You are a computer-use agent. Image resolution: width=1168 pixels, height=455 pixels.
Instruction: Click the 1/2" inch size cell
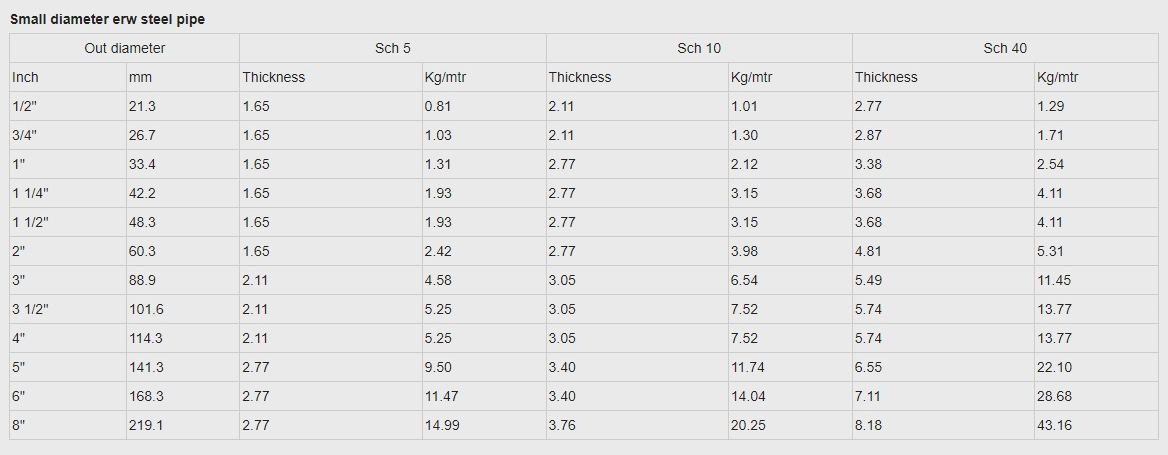point(68,106)
